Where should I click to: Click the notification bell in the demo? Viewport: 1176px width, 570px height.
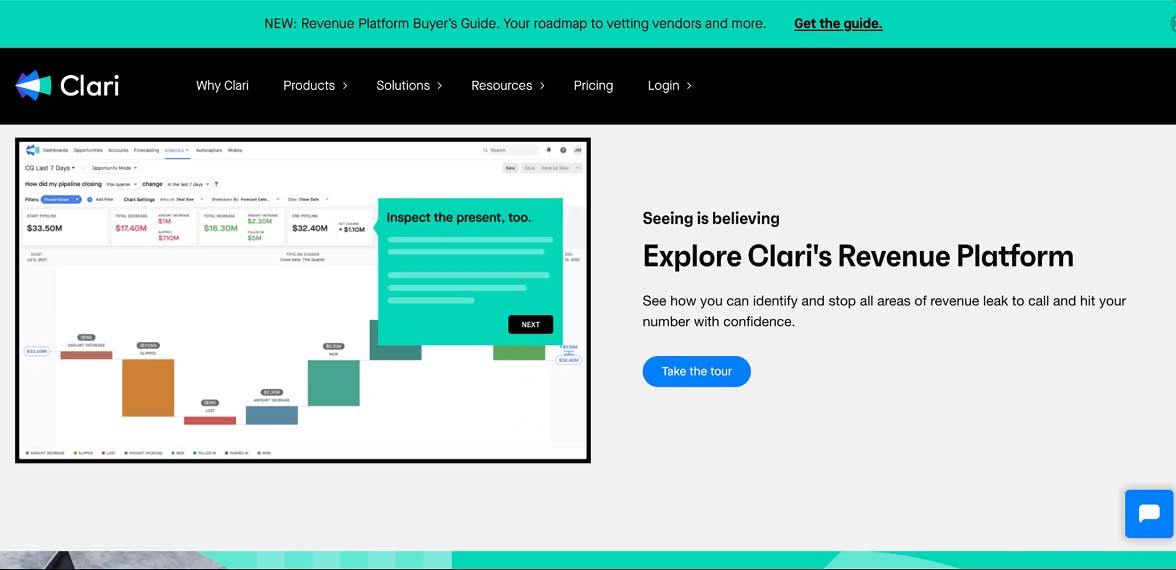[x=548, y=150]
